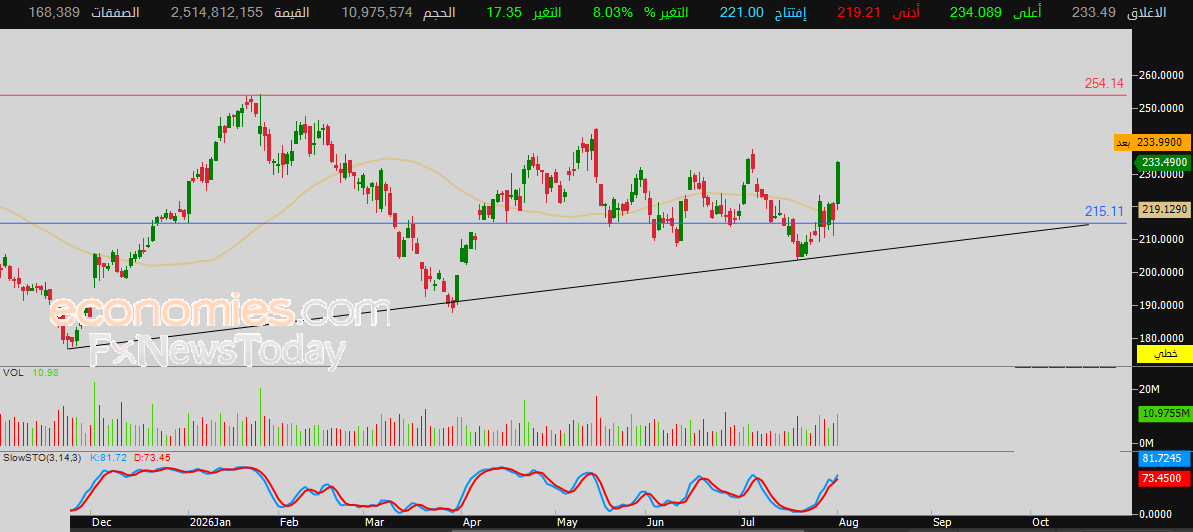Image resolution: width=1193 pixels, height=532 pixels.
Task: Click the latest tall green candlestick
Action: click(838, 183)
